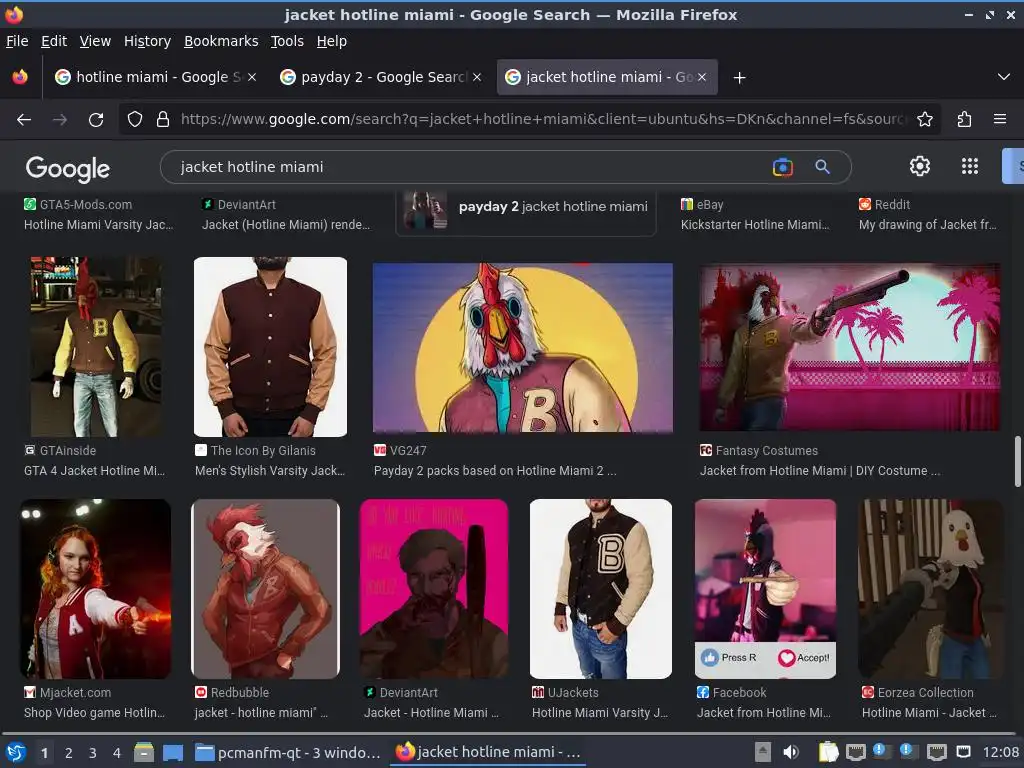This screenshot has height=768, width=1024.
Task: Search by image with Google Lens camera
Action: pos(782,167)
